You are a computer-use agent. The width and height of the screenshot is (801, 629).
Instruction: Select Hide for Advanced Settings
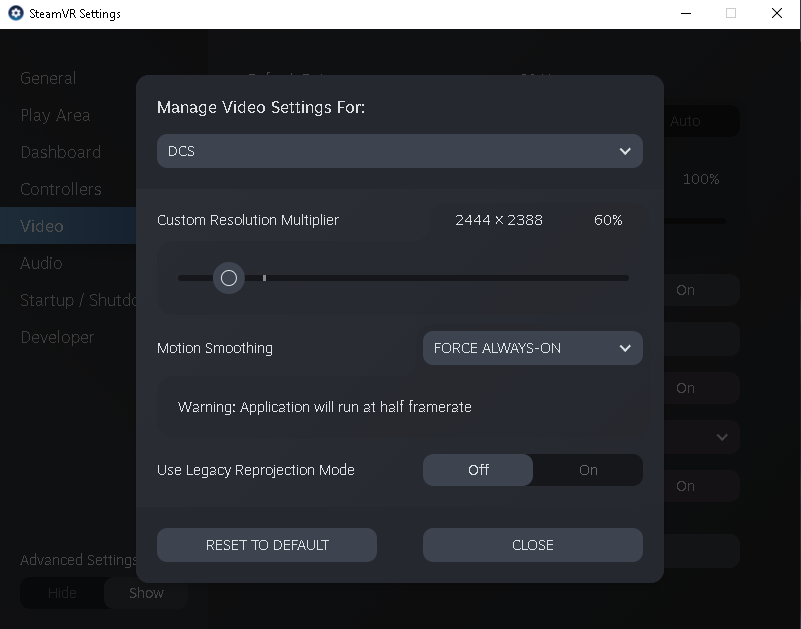coord(62,593)
